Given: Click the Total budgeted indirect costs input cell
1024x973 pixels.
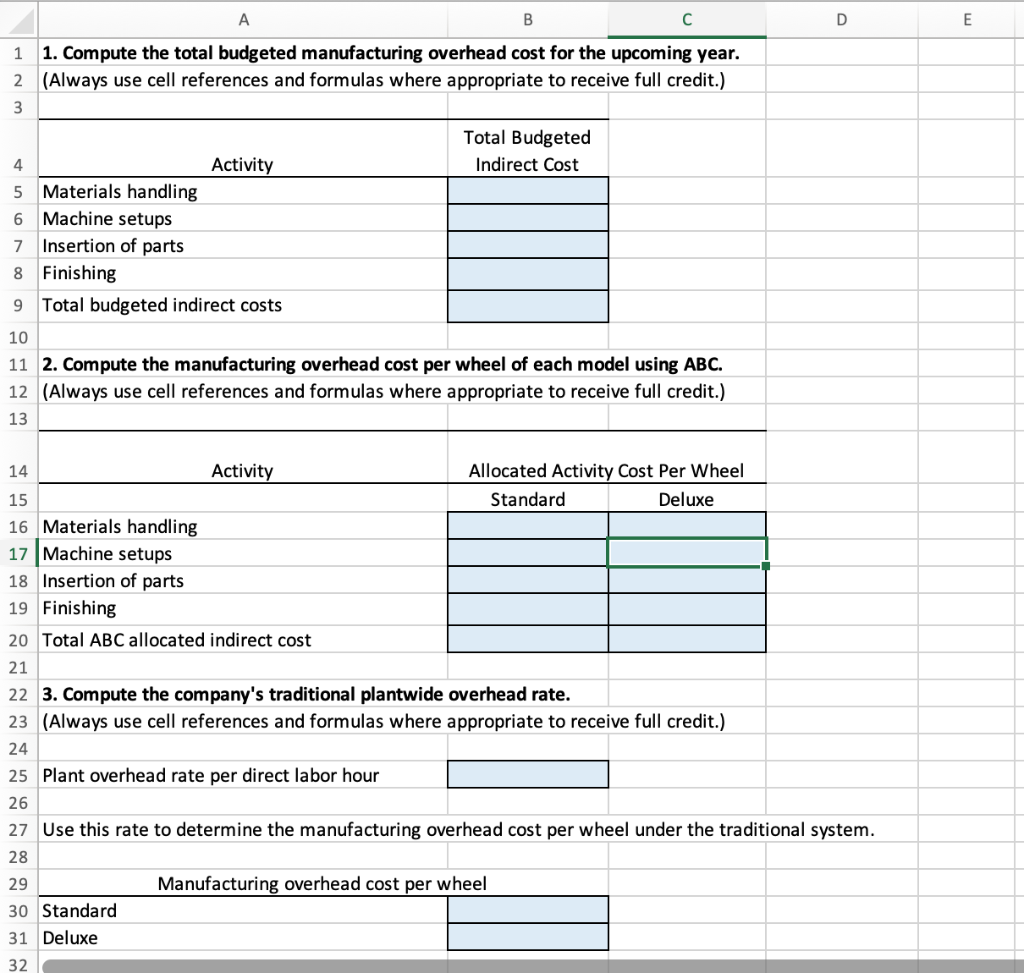Looking at the screenshot, I should point(527,304).
